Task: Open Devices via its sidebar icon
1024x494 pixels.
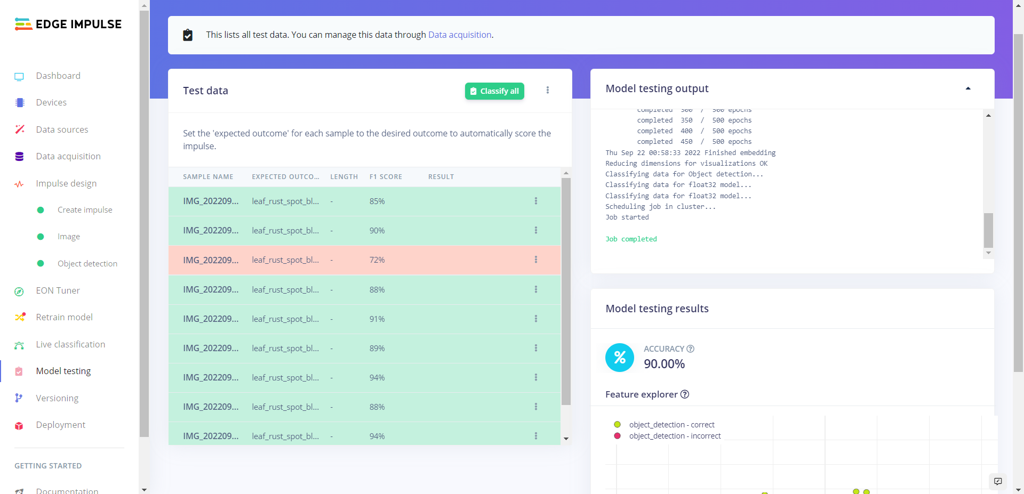Action: coord(19,103)
